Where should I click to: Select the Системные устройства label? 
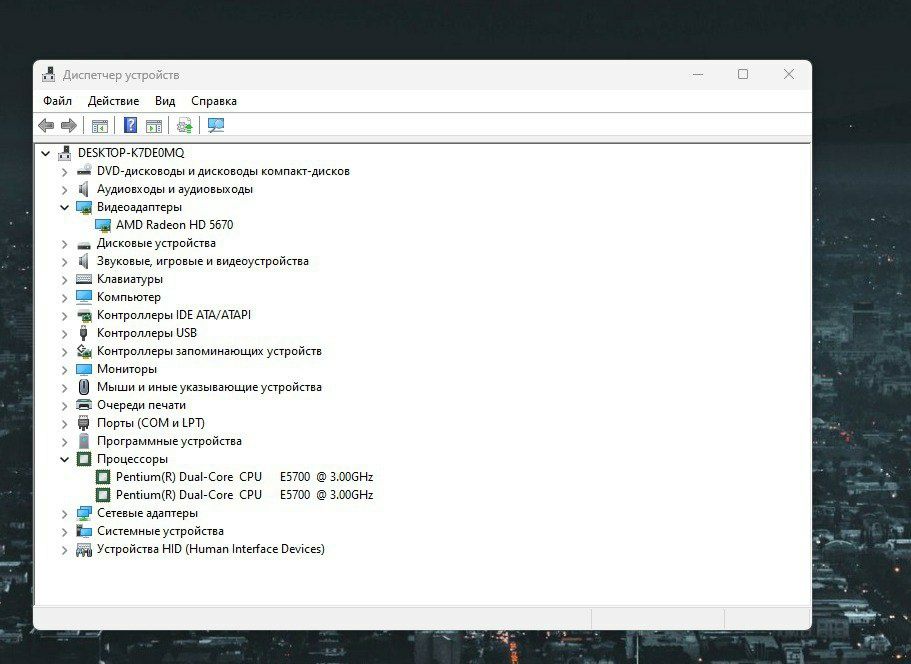pyautogui.click(x=160, y=531)
